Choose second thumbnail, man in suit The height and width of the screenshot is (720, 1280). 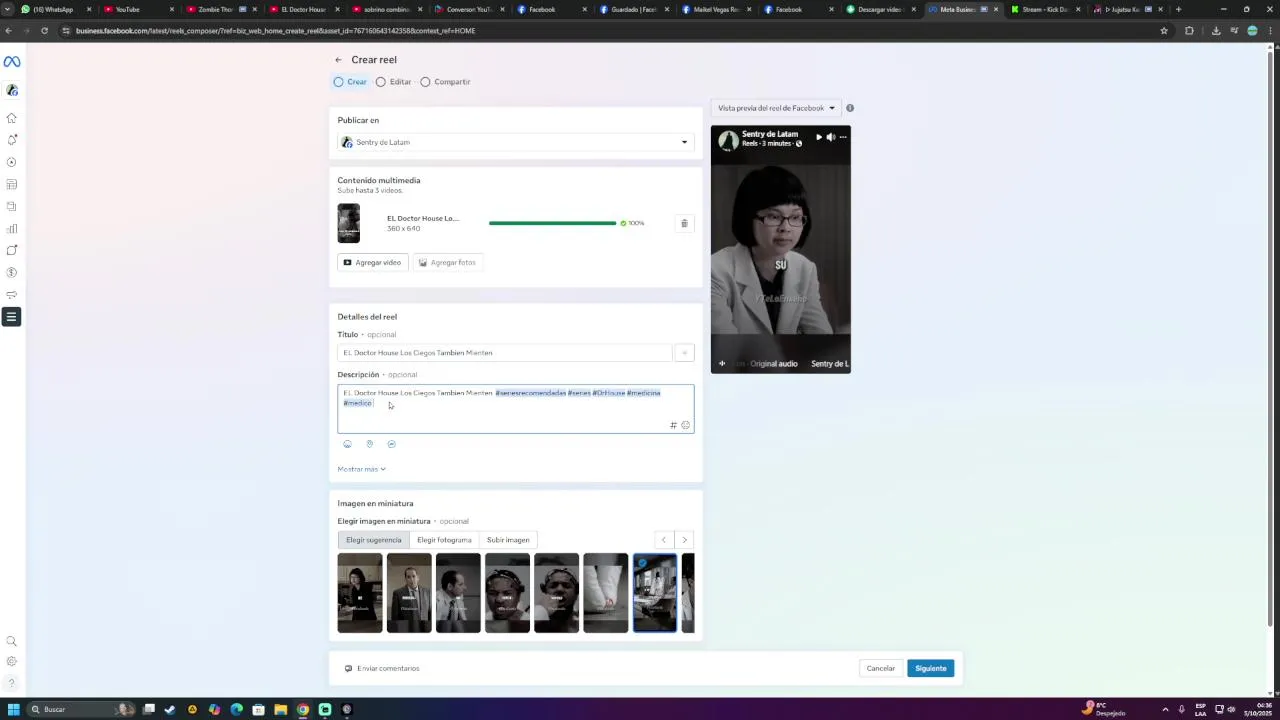click(409, 593)
